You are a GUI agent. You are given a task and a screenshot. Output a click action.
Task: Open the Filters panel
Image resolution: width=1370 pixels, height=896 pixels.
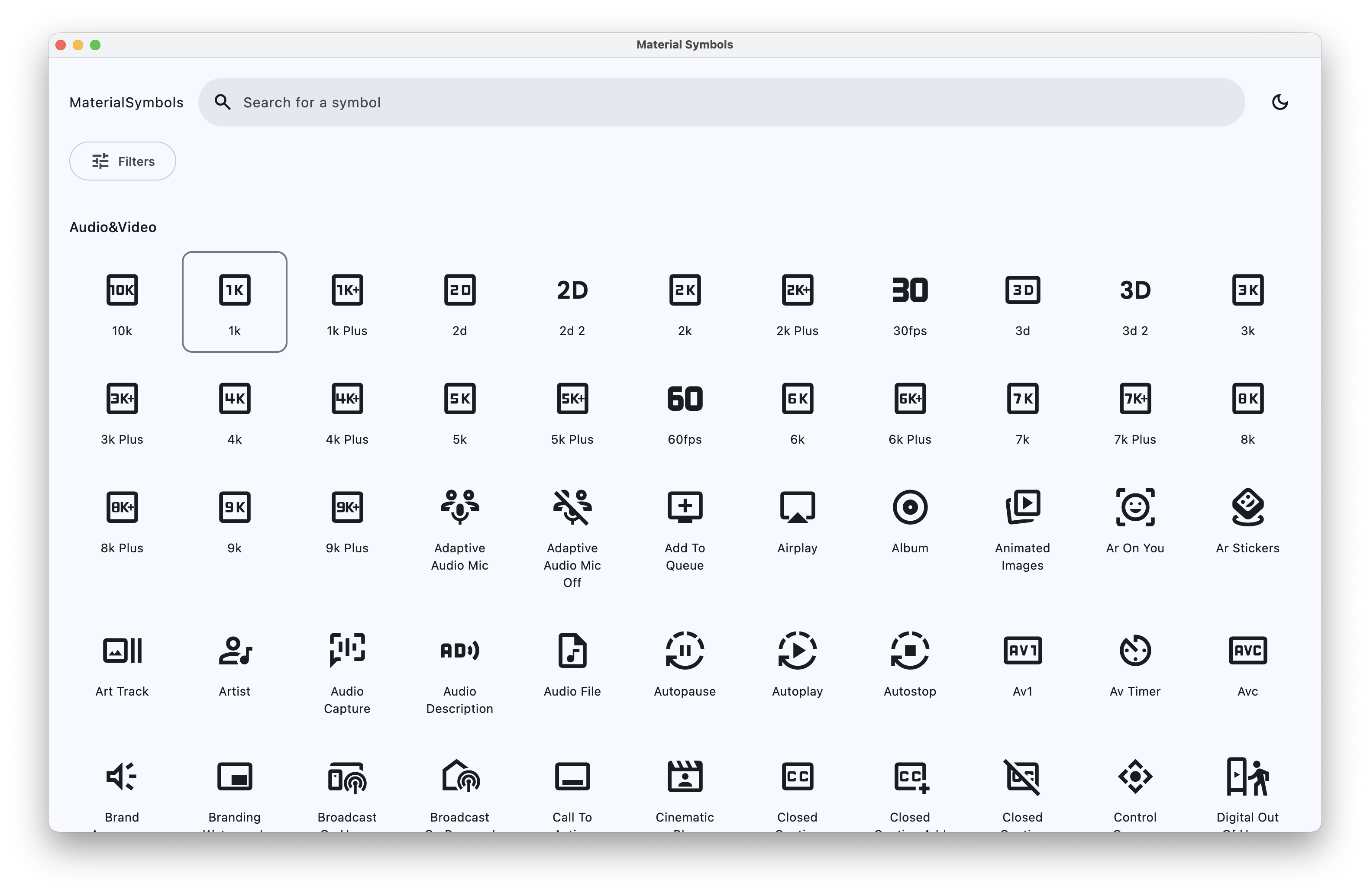pos(123,161)
